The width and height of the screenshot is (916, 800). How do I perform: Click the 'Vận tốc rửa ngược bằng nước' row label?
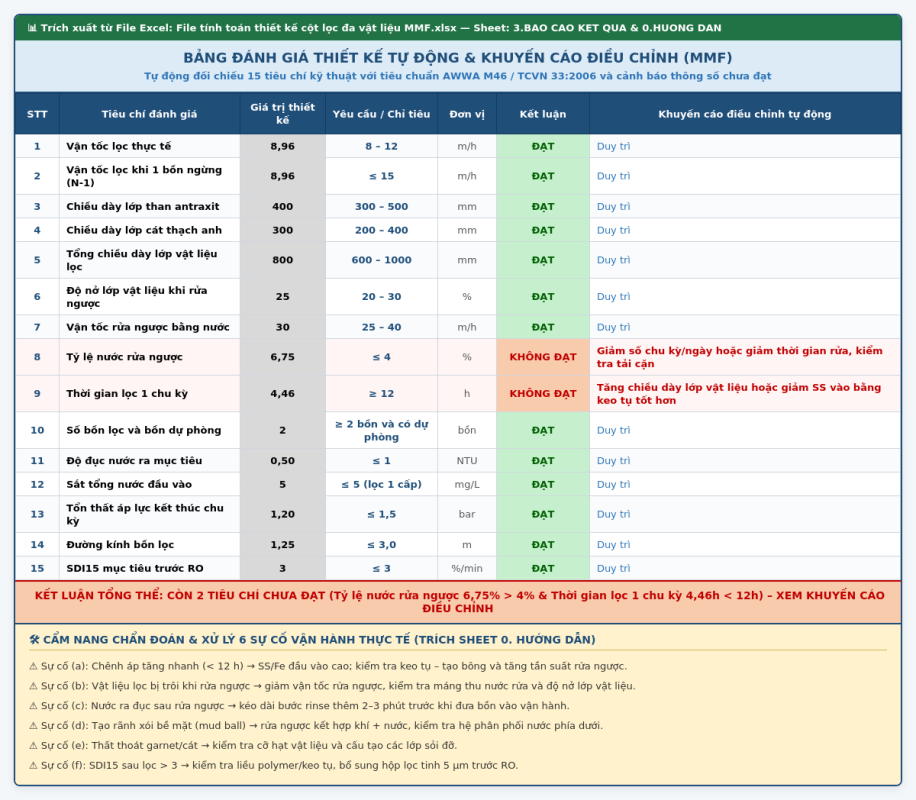pos(148,327)
